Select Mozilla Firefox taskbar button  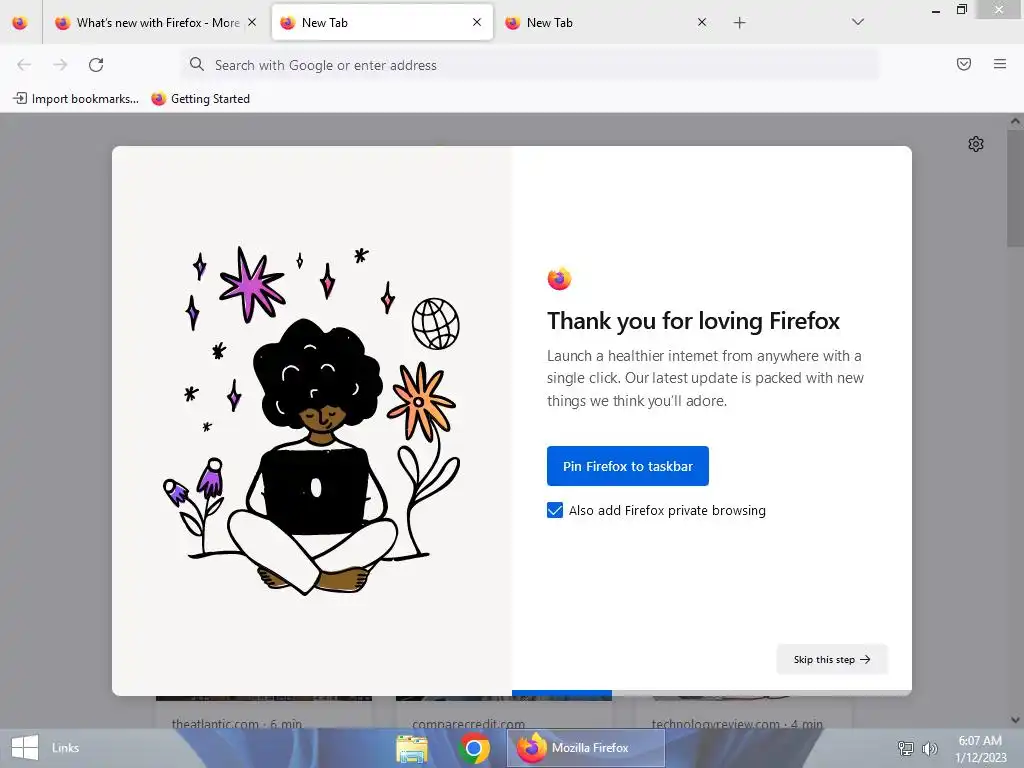click(x=586, y=748)
